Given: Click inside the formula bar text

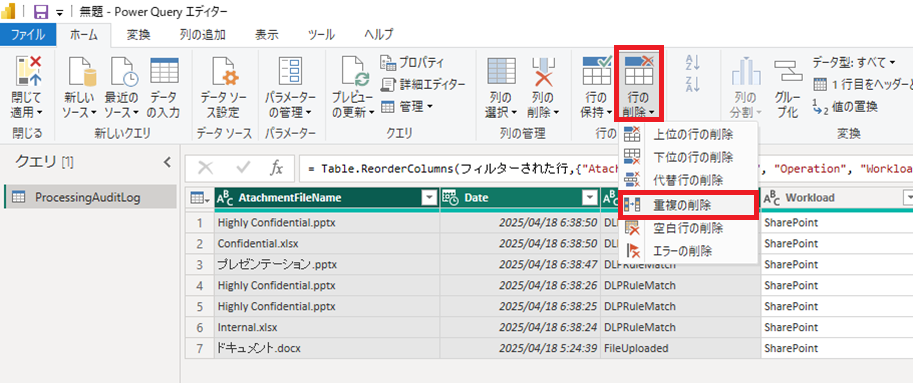Looking at the screenshot, I should pos(606,168).
